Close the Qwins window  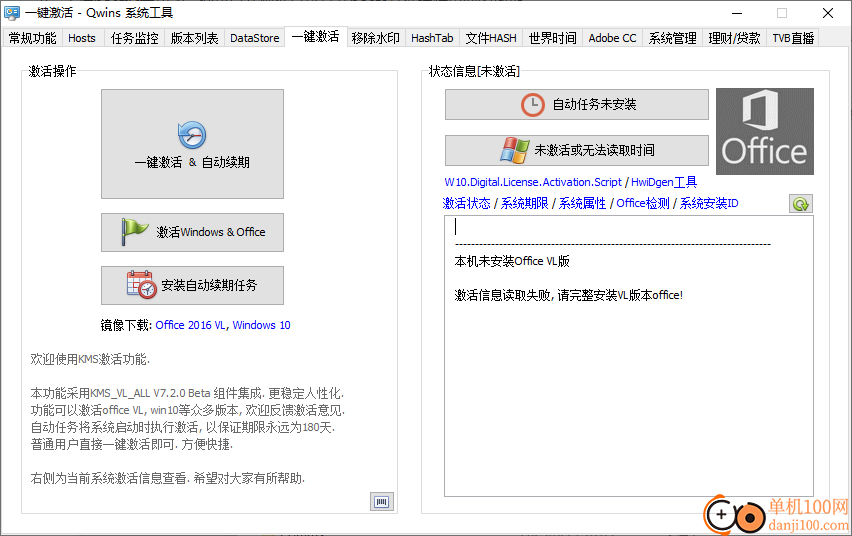click(828, 13)
